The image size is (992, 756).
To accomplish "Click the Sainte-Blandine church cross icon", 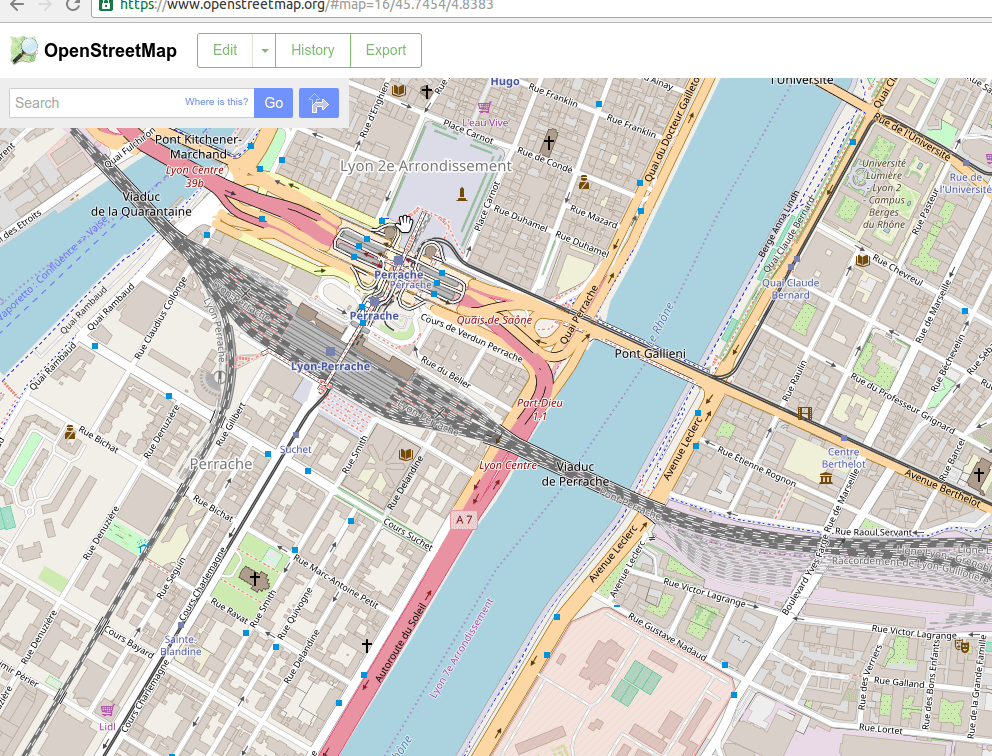I will 254,578.
